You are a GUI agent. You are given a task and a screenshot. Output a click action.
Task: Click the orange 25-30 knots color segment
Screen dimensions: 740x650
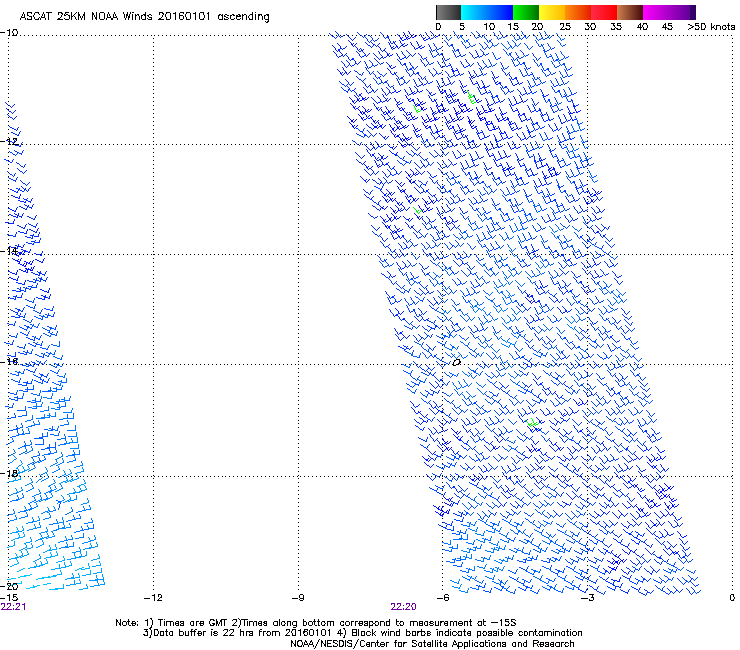click(578, 12)
